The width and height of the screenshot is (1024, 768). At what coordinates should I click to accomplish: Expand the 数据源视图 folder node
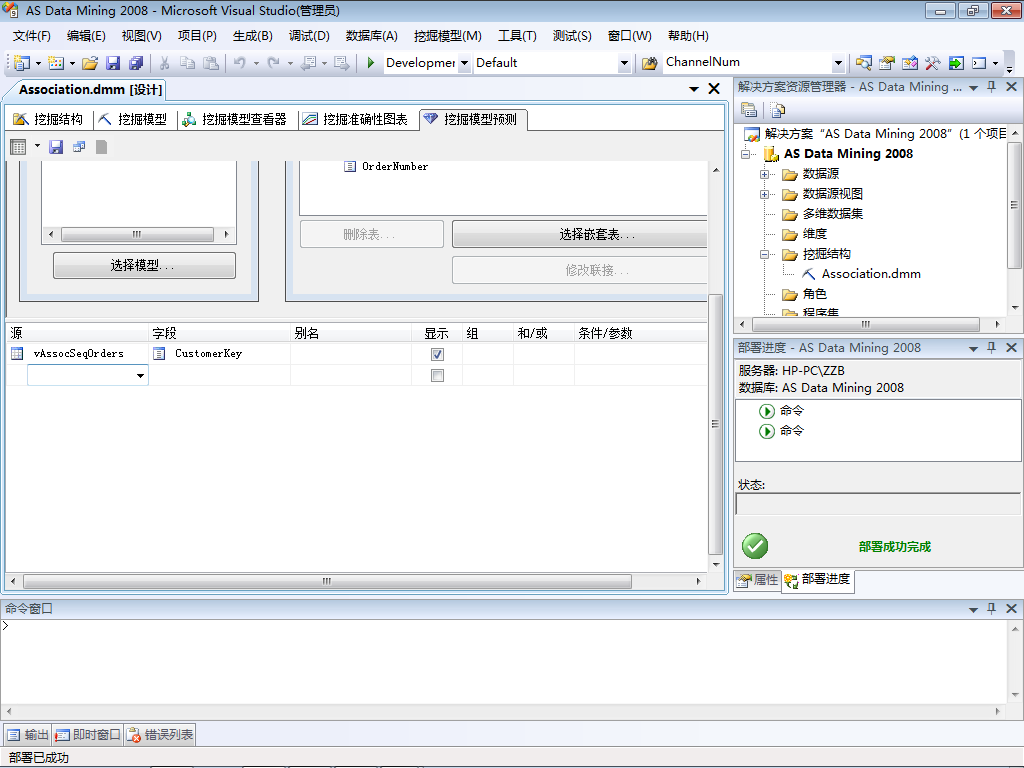pyautogui.click(x=764, y=195)
